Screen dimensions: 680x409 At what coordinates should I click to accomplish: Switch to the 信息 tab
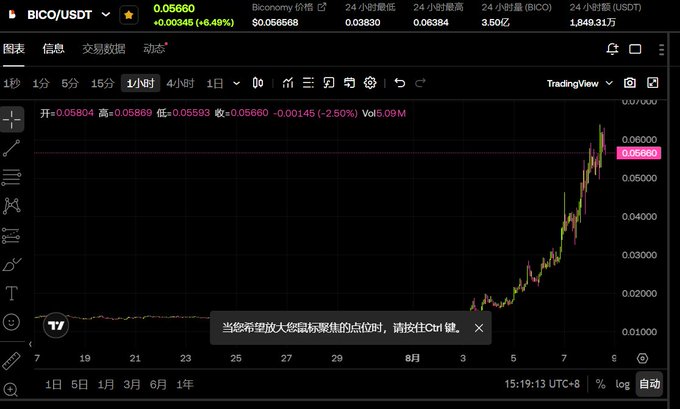(x=54, y=49)
